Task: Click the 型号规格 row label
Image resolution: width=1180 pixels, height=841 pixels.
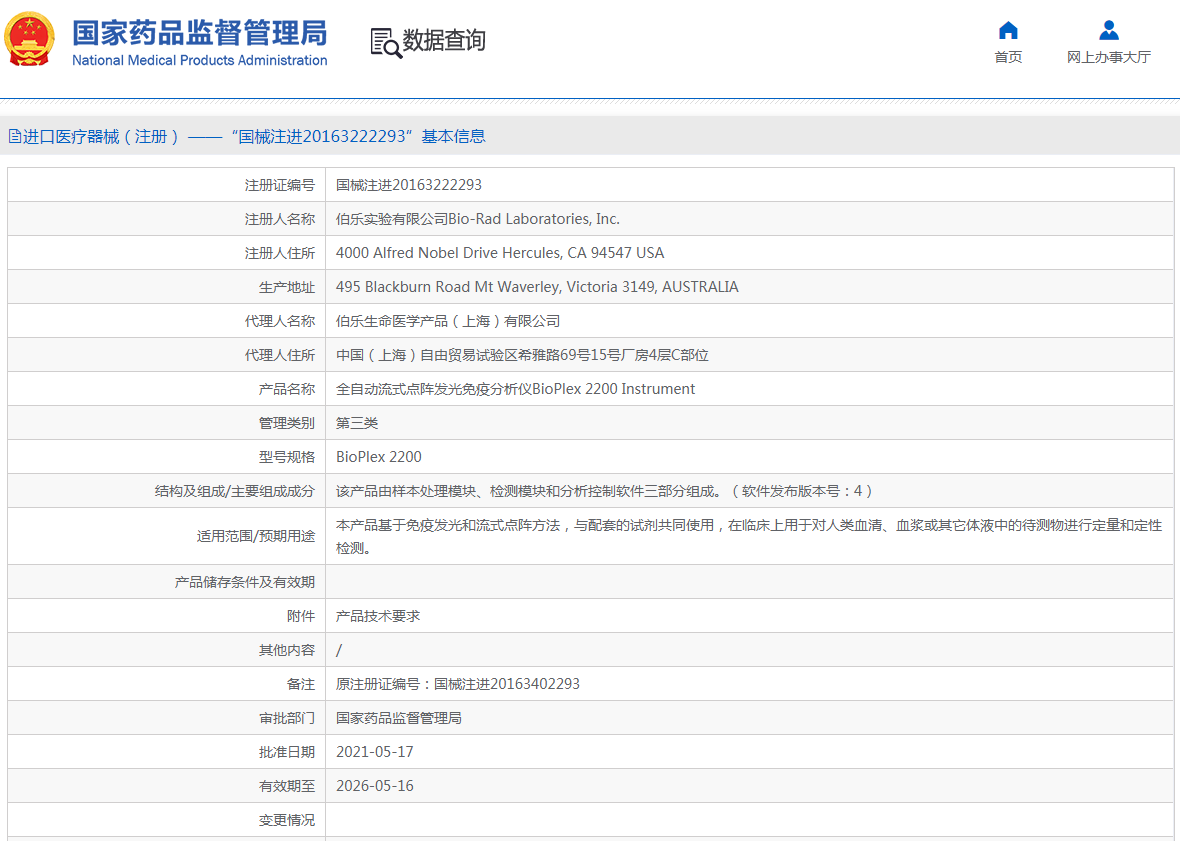Action: pos(287,457)
